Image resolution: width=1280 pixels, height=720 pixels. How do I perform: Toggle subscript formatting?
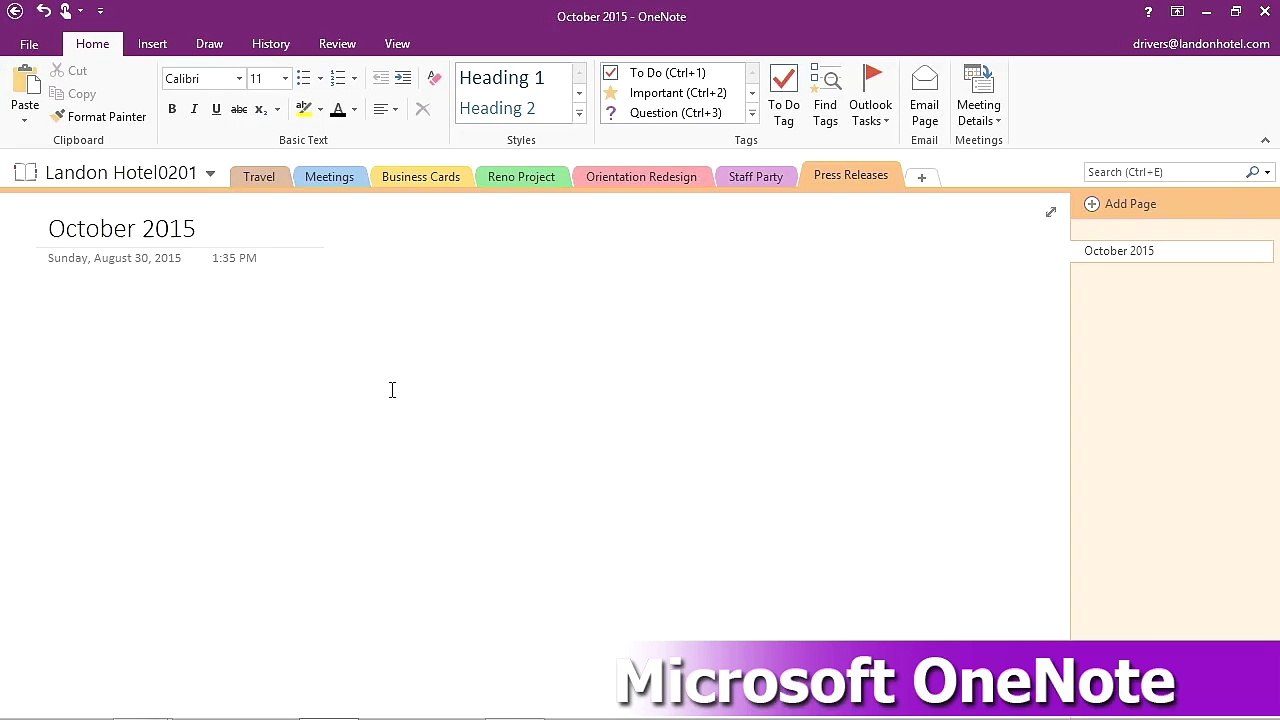261,109
